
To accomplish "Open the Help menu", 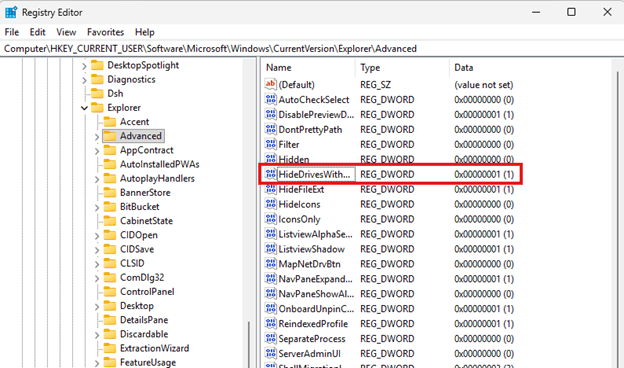I will (x=144, y=32).
